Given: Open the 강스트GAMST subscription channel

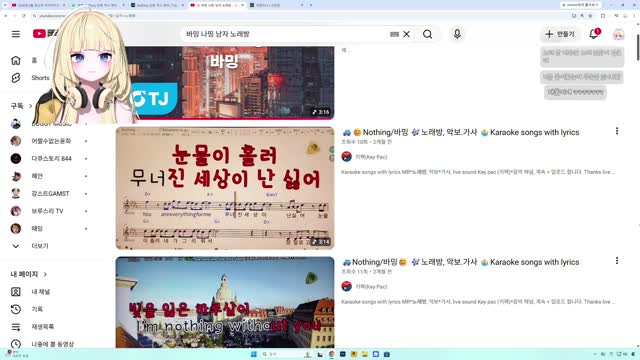Looking at the screenshot, I should (x=49, y=193).
